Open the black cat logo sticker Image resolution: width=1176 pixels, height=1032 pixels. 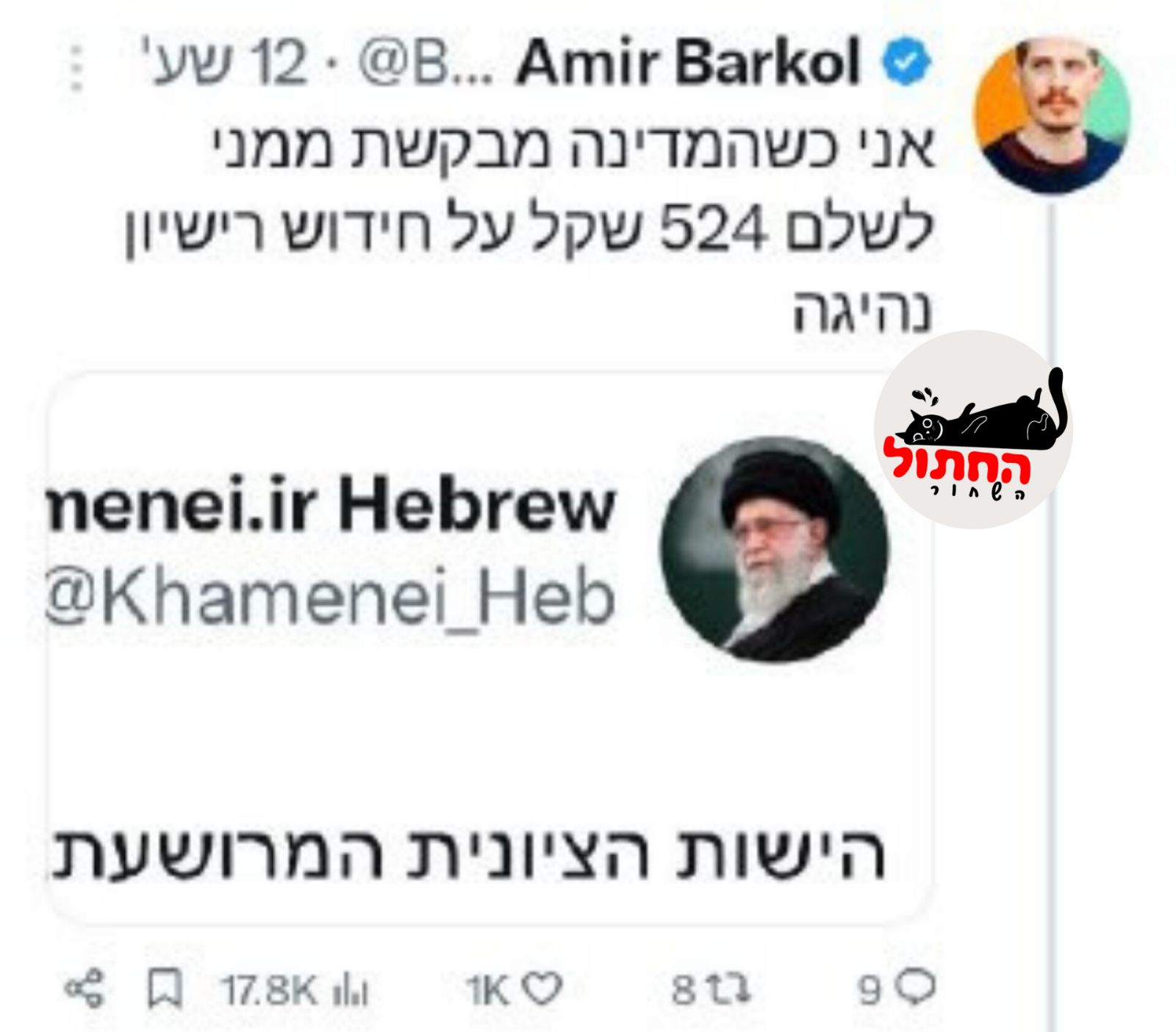974,429
